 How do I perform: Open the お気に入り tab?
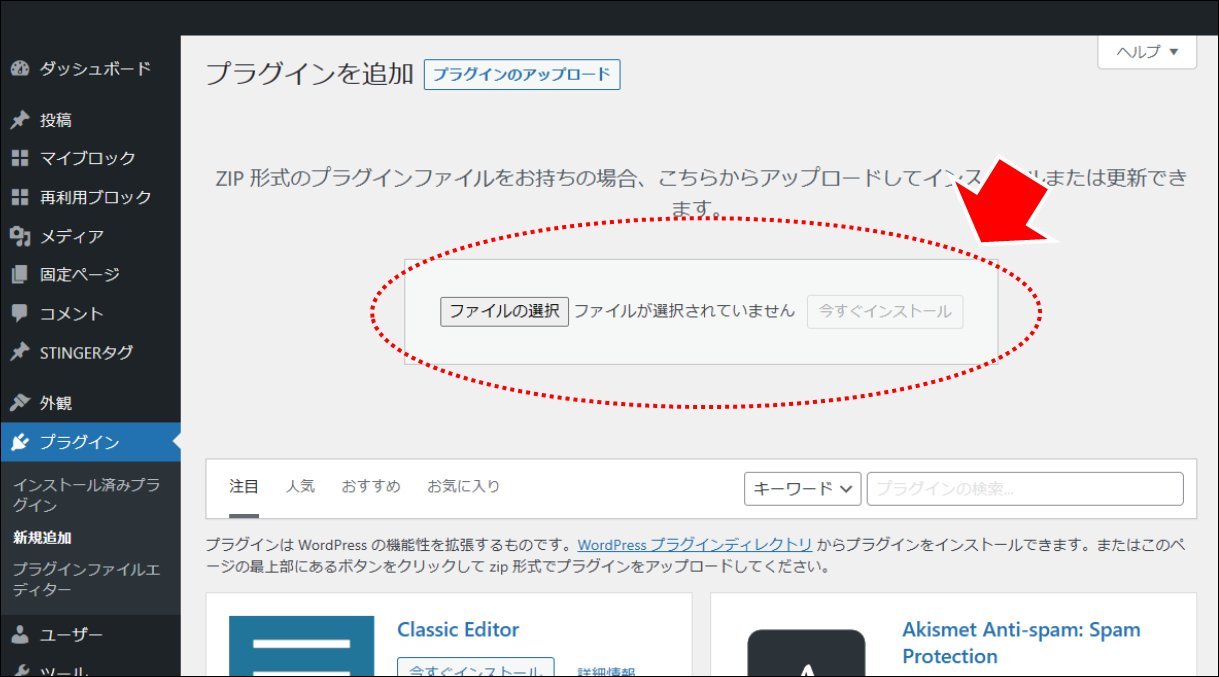[463, 487]
